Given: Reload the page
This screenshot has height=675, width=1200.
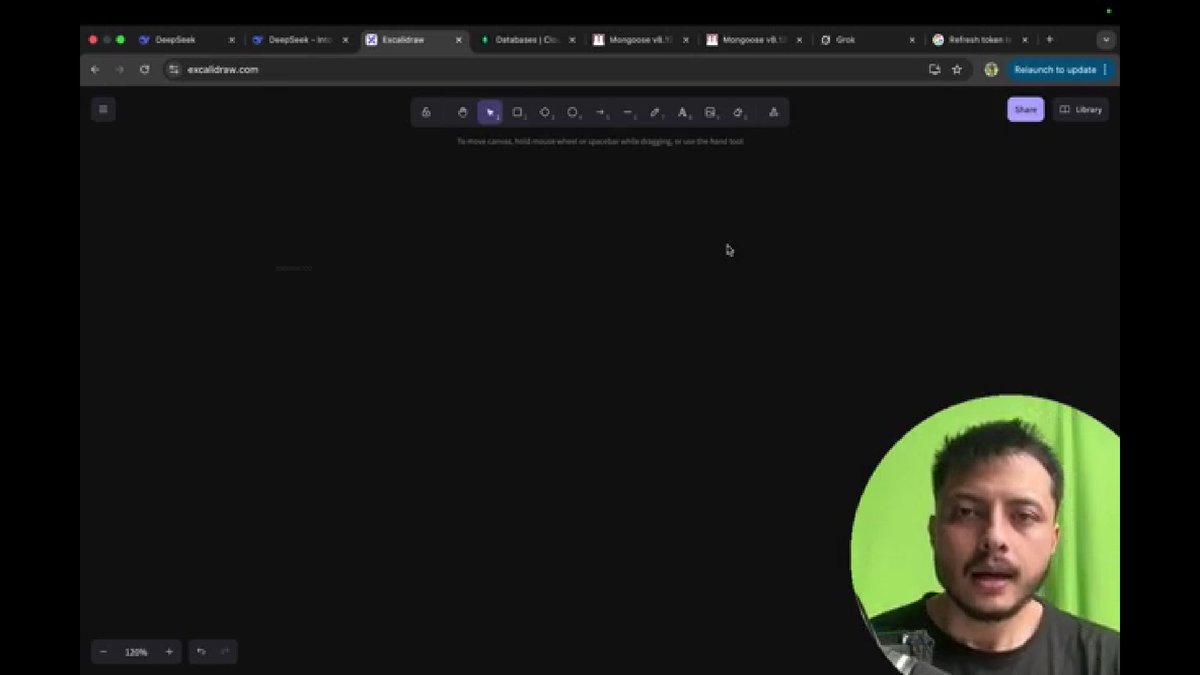Looking at the screenshot, I should (x=144, y=69).
